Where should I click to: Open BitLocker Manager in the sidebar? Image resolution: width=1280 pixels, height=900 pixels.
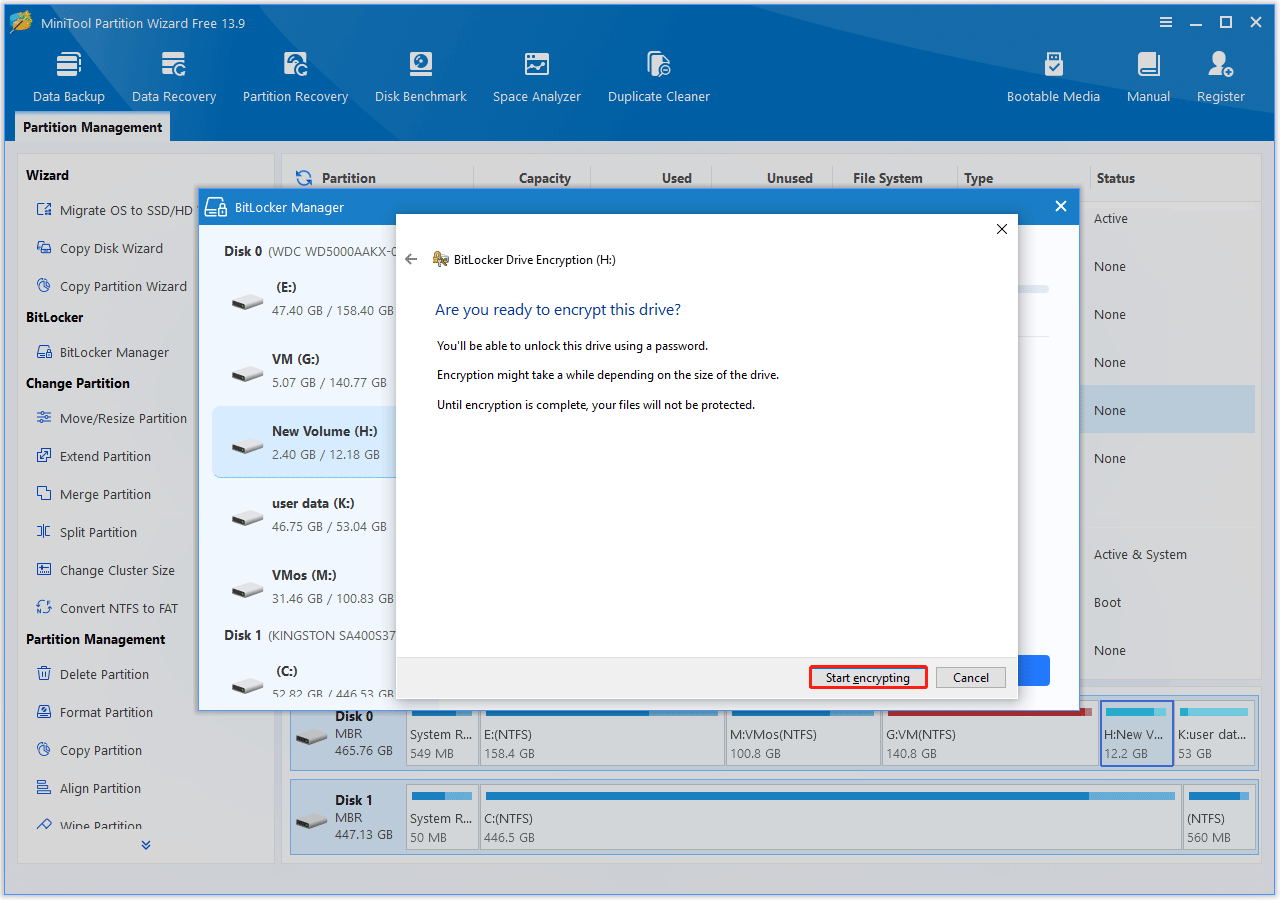tap(102, 352)
